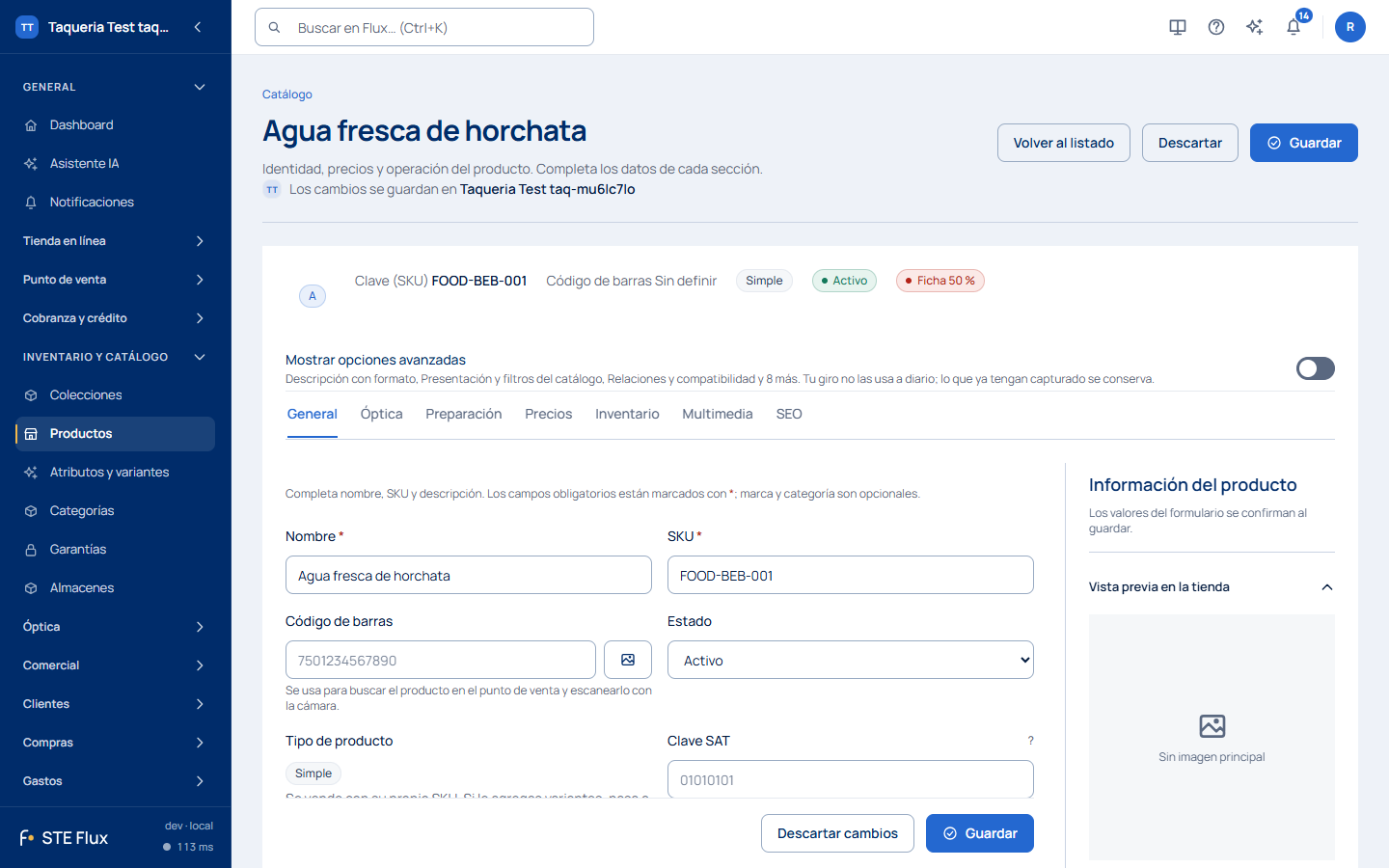Open the Multimedia tab
This screenshot has width=1389, height=868.
718,414
